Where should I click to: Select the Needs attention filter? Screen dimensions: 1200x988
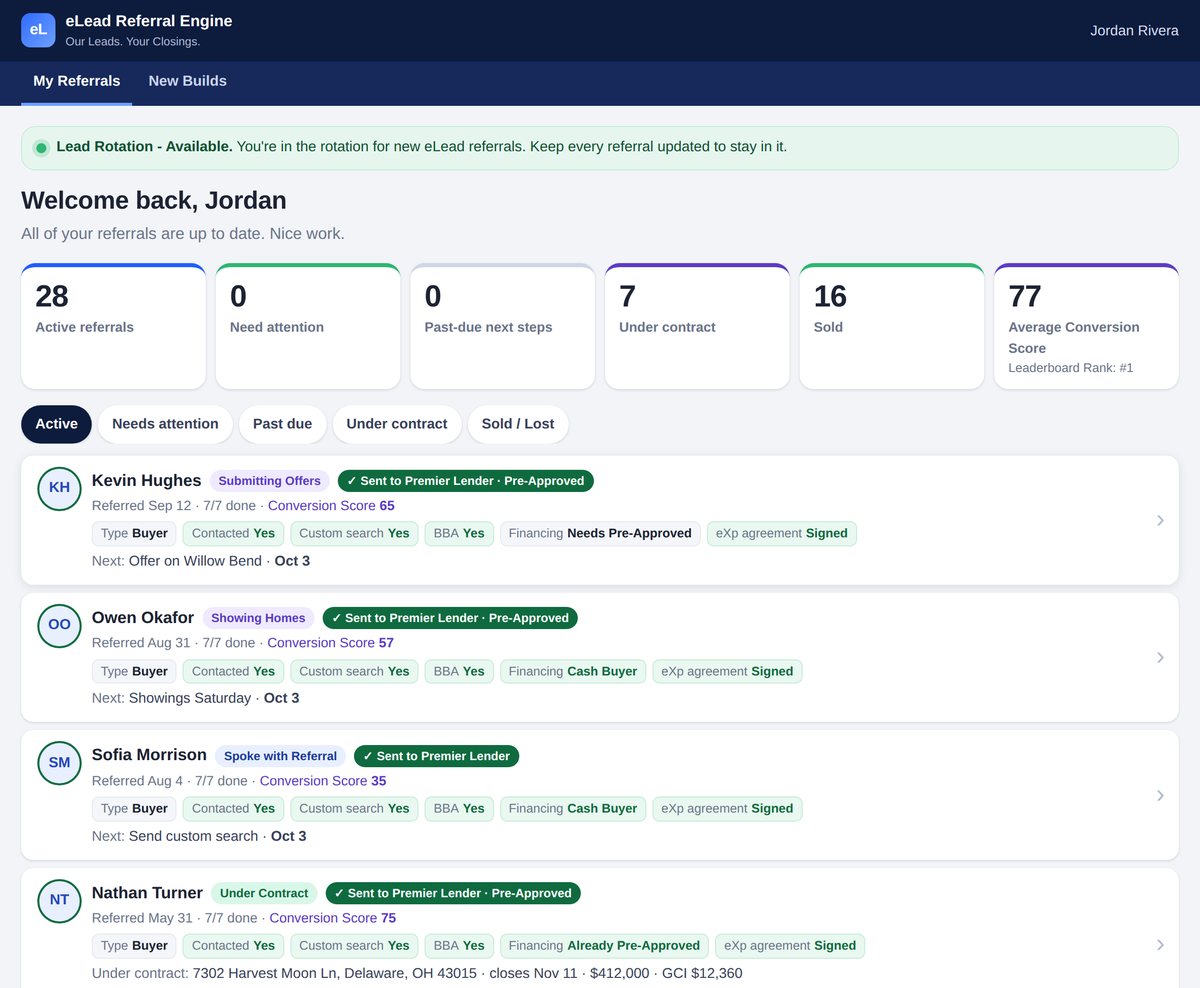tap(165, 424)
